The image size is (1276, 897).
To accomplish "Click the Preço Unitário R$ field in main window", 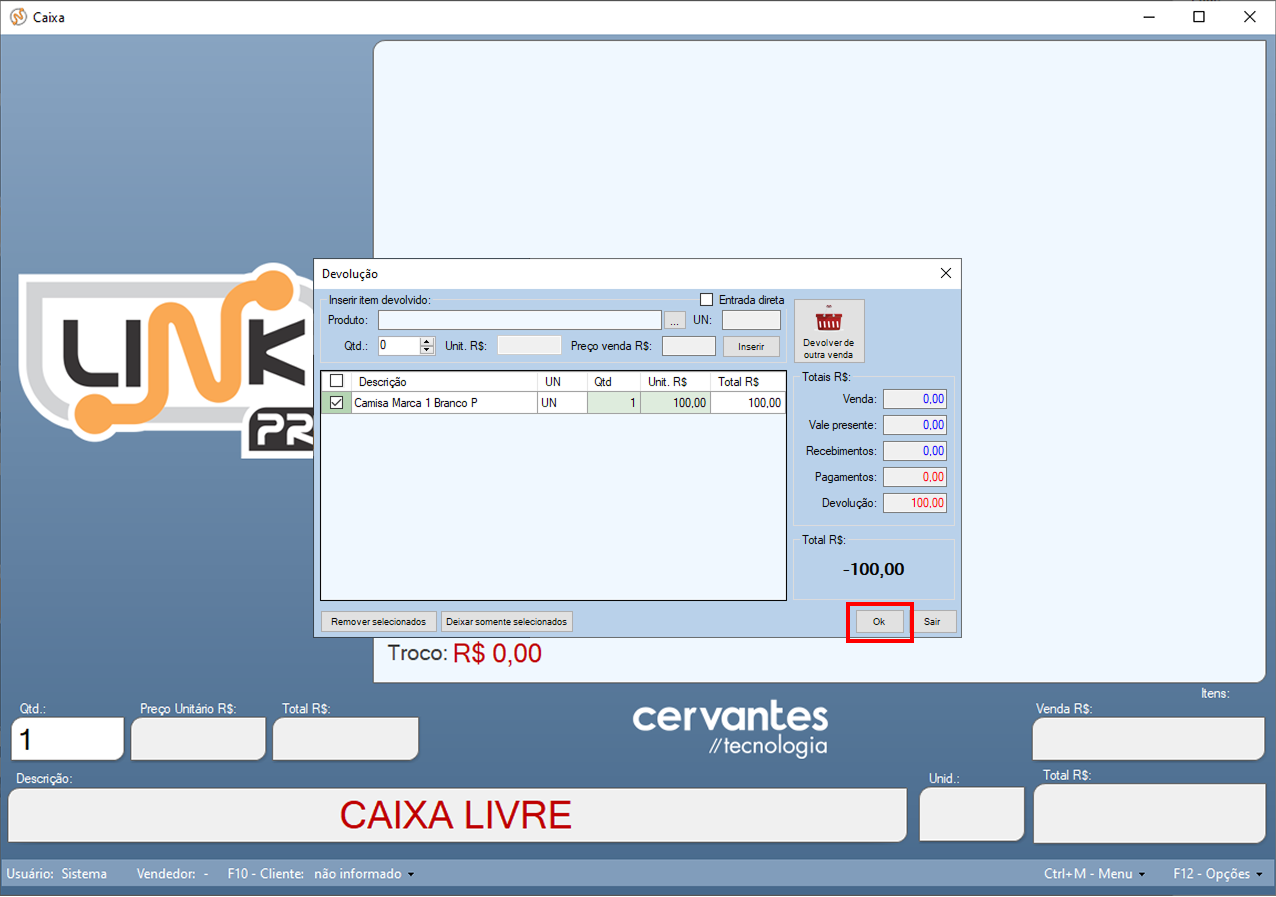I will pos(199,739).
